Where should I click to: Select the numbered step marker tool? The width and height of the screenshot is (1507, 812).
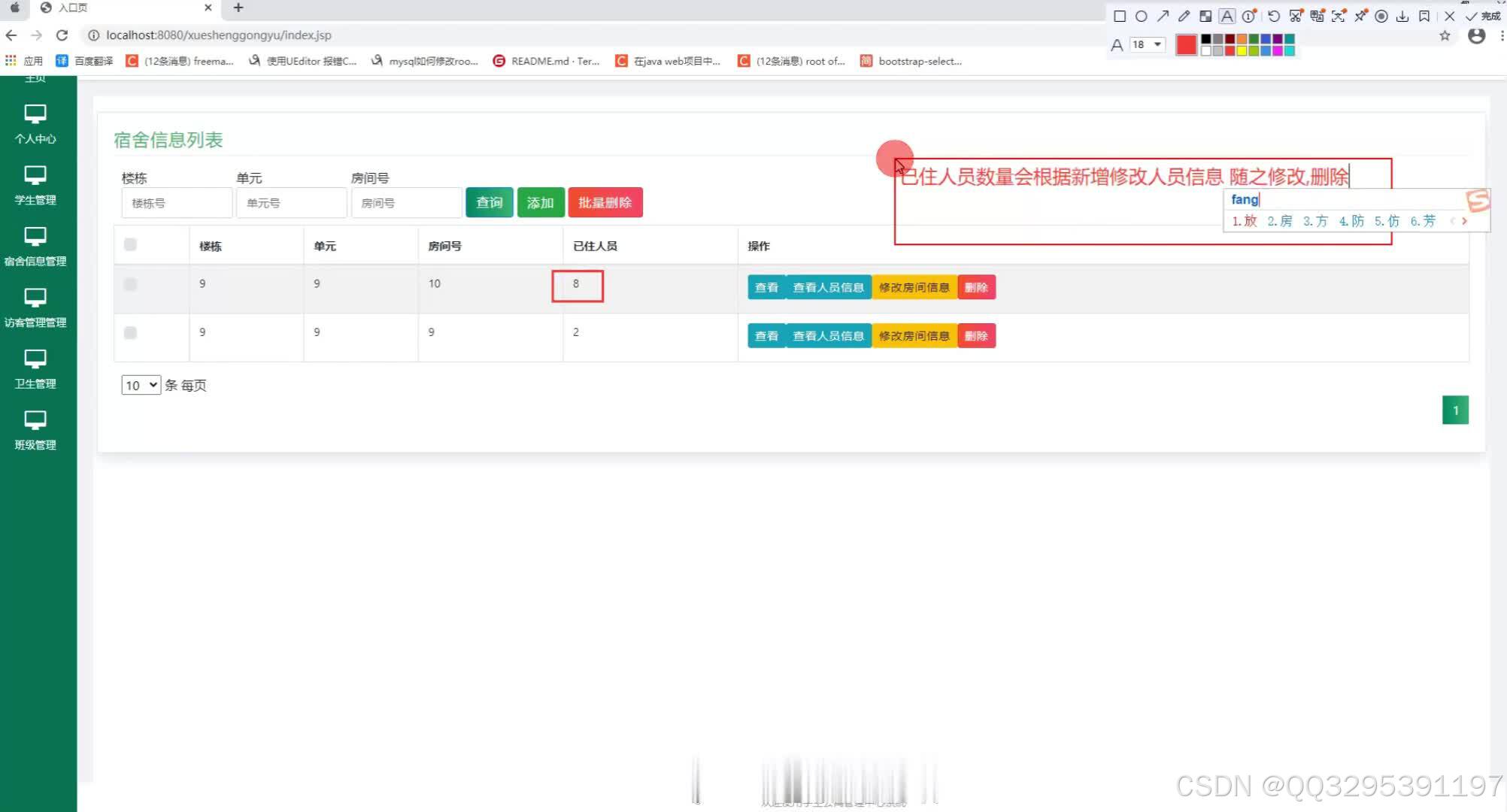tap(1249, 16)
